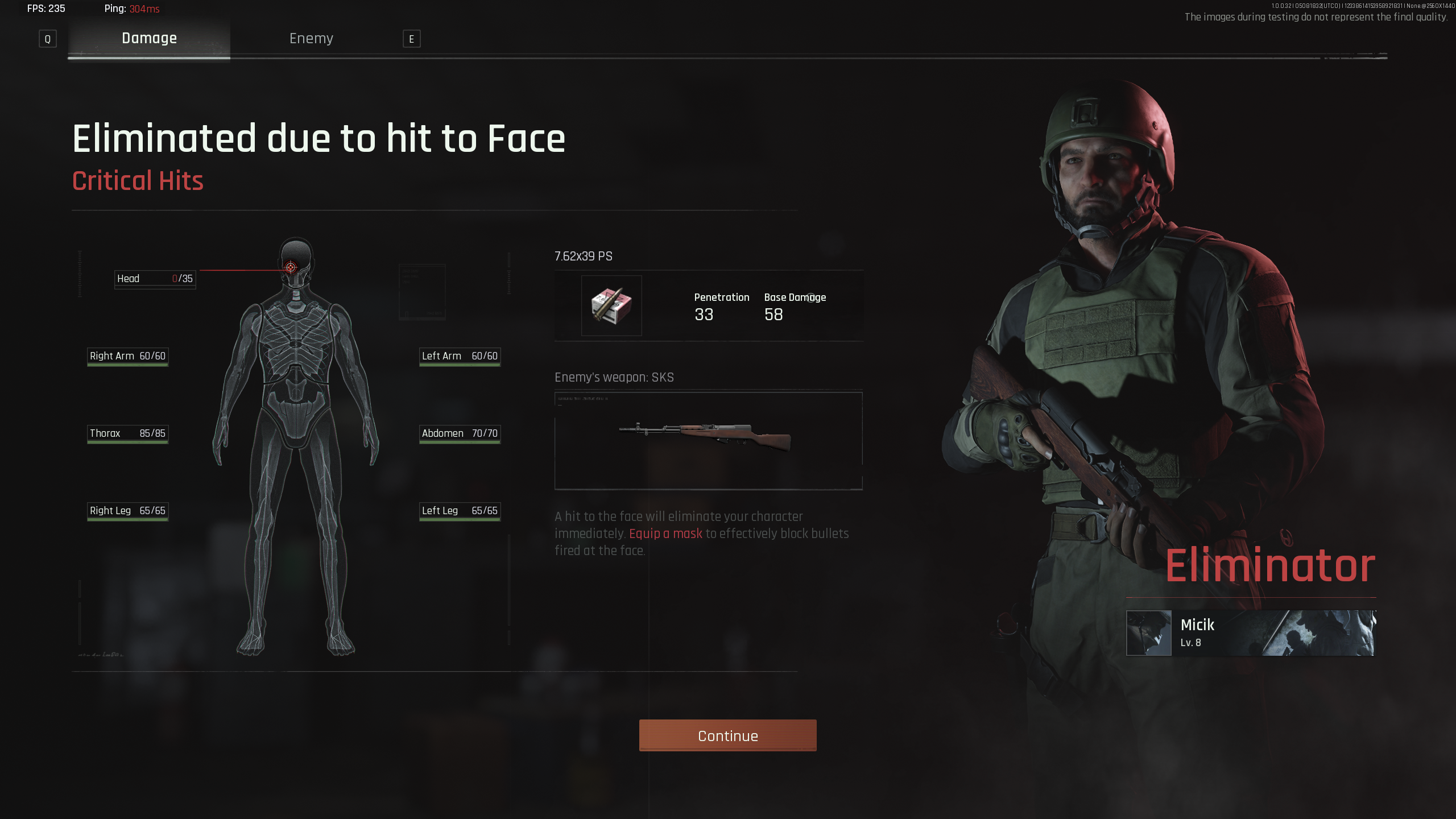
Task: Click the Right Arm 60/60 health label
Action: 128,357
